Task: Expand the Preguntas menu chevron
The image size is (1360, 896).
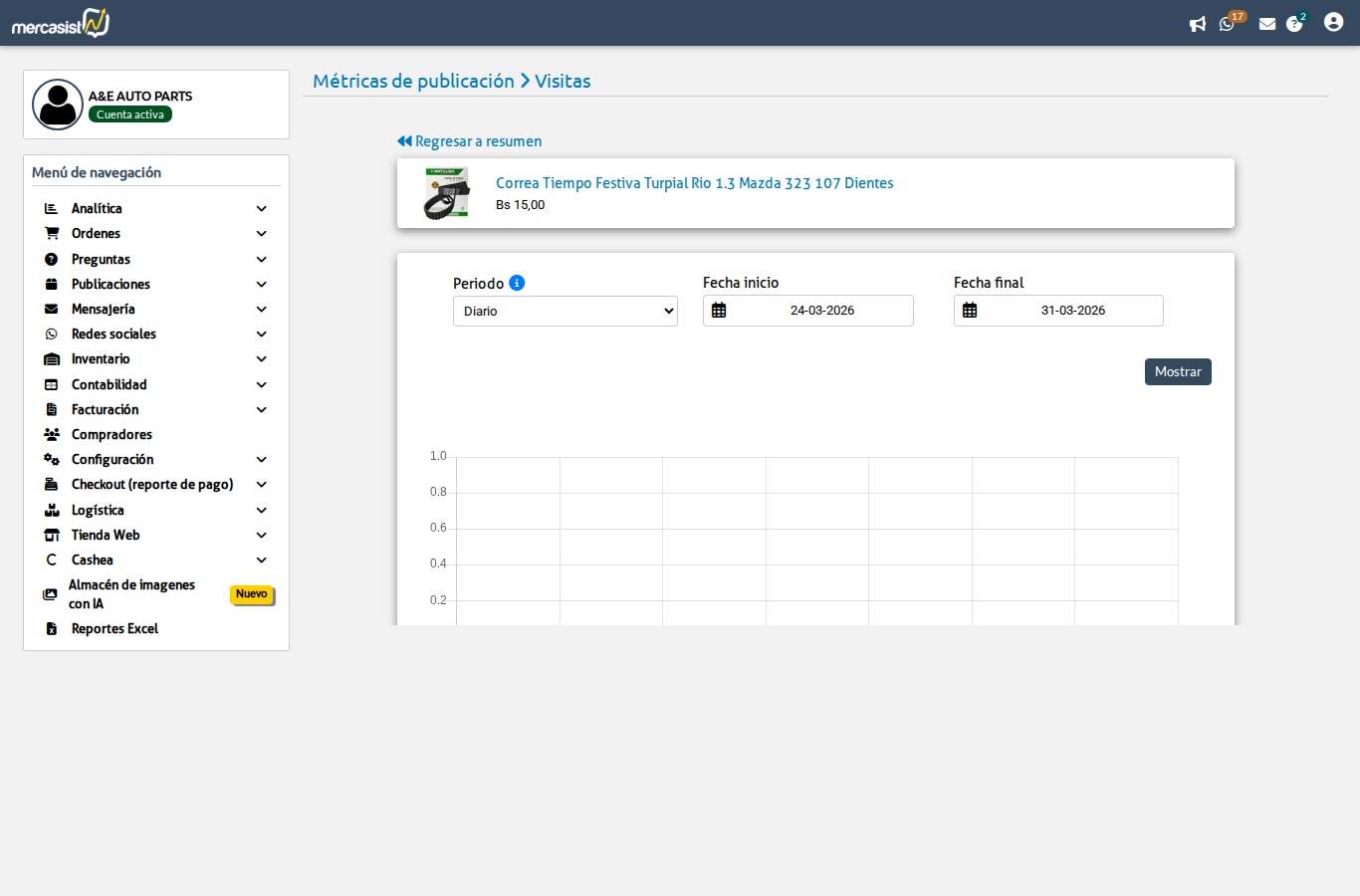Action: pyautogui.click(x=262, y=259)
